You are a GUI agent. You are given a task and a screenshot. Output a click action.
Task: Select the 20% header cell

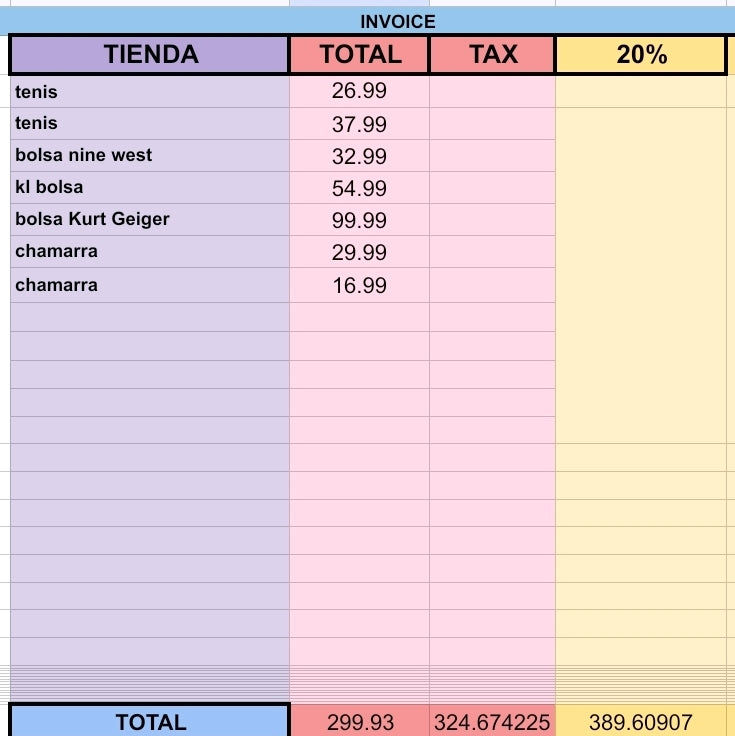[x=641, y=54]
